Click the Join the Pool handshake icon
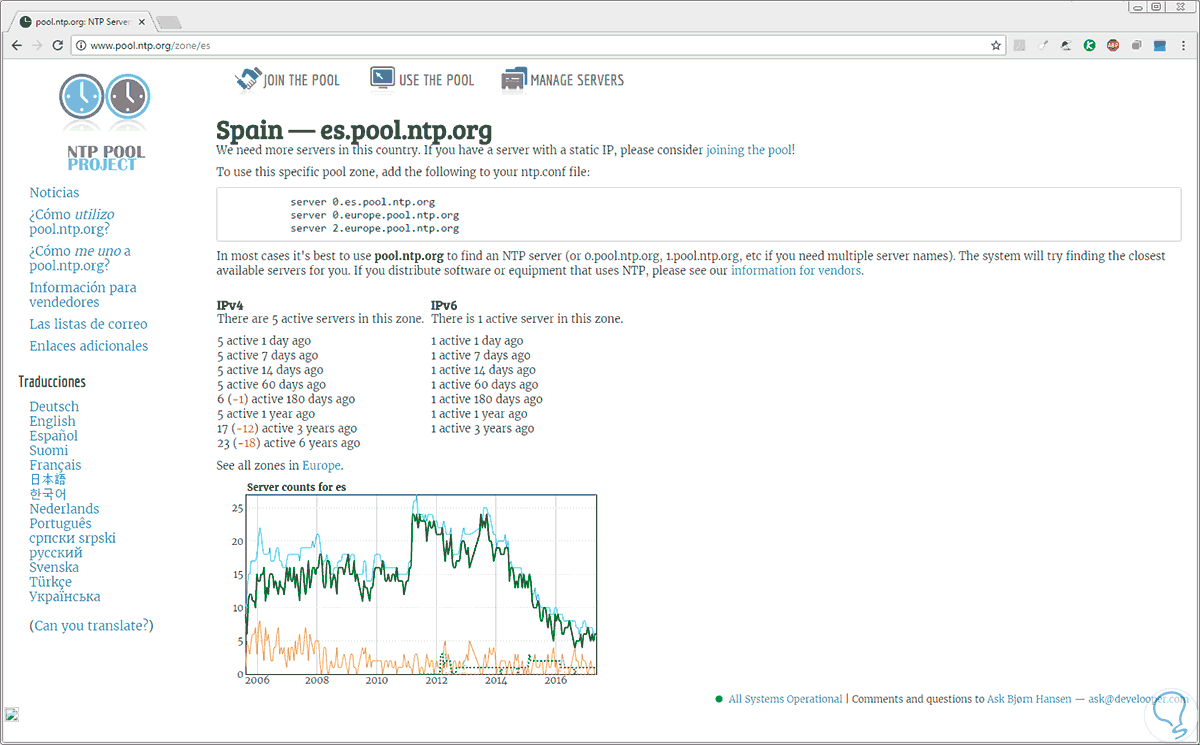The width and height of the screenshot is (1200, 745). (246, 79)
